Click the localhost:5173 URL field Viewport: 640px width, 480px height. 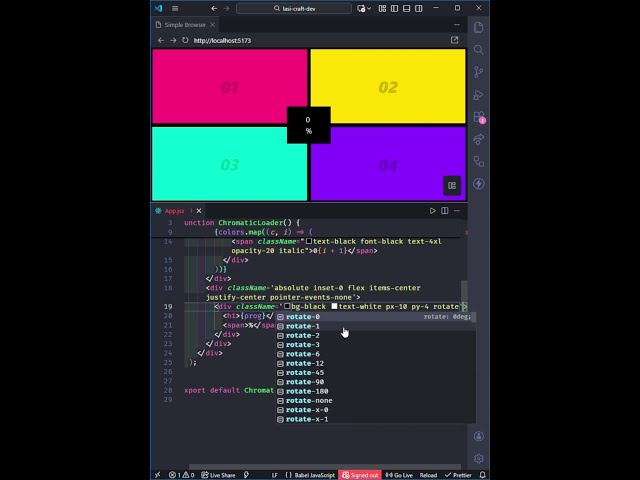(318, 40)
